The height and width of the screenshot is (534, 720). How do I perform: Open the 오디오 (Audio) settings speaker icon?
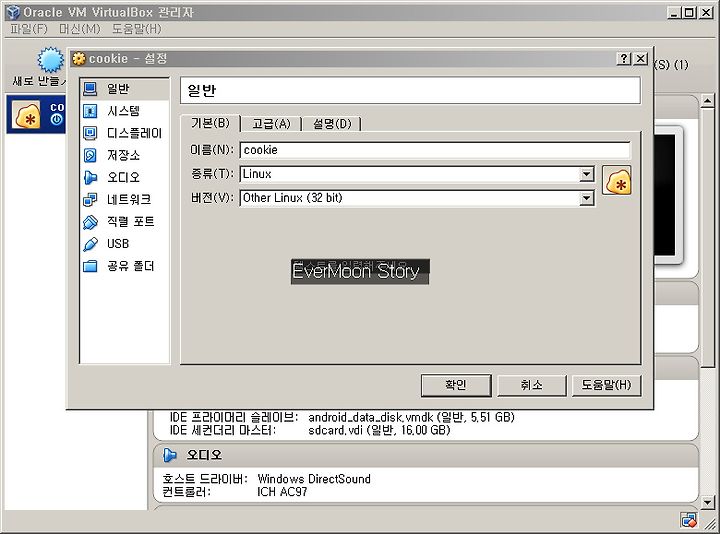click(x=90, y=177)
